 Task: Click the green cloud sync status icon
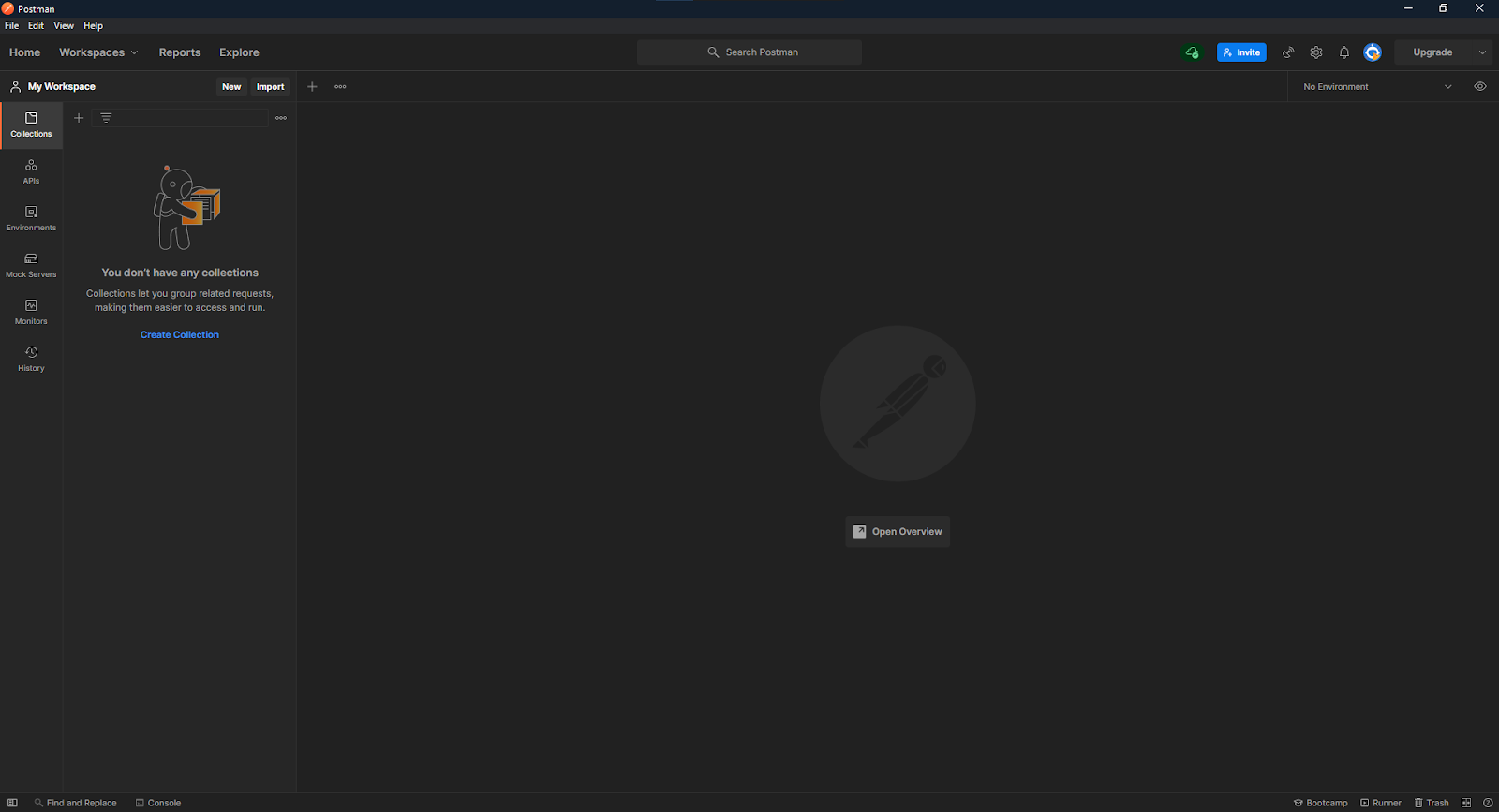(x=1192, y=52)
